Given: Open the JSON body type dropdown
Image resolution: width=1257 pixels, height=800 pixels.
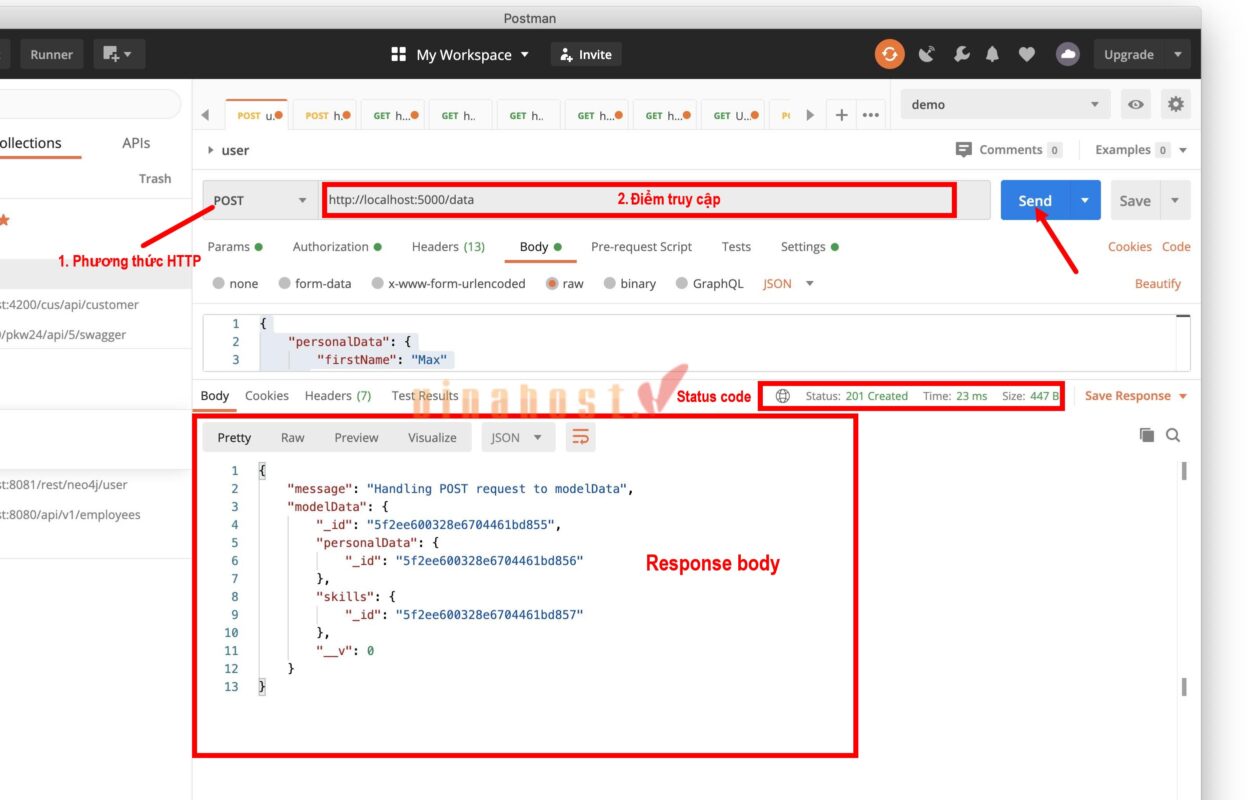Looking at the screenshot, I should coord(789,284).
